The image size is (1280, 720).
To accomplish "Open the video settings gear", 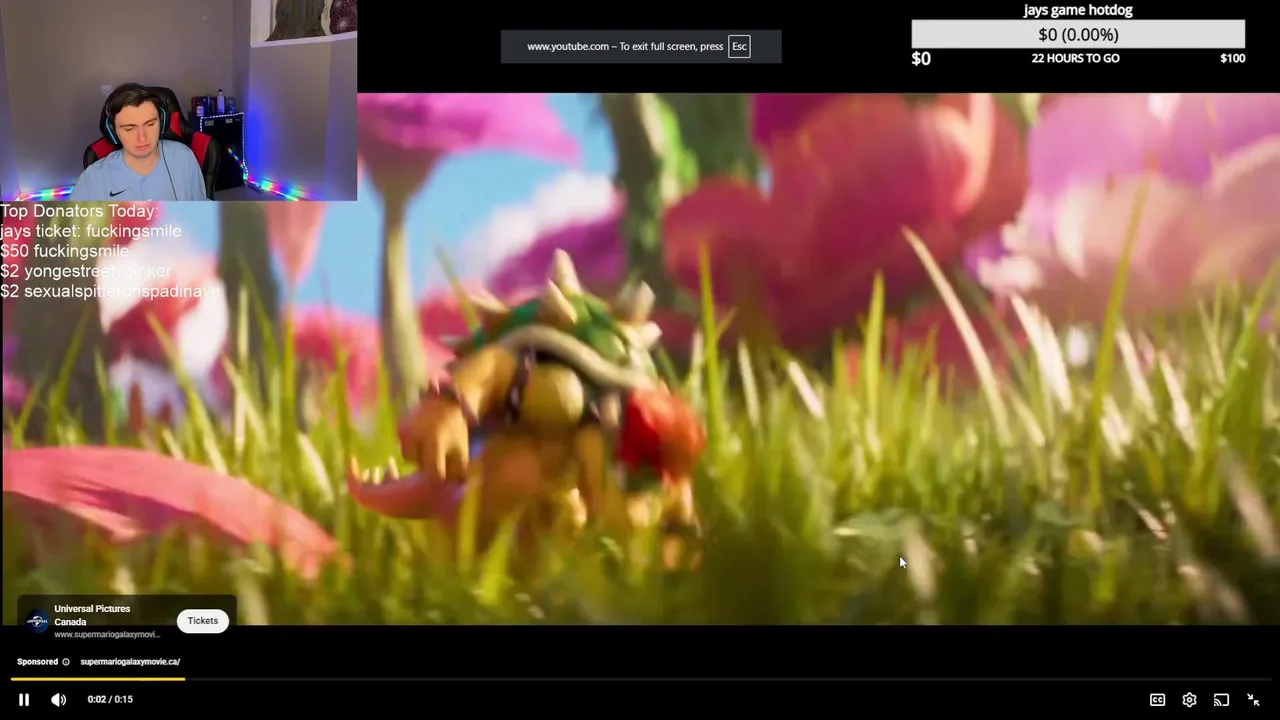I will [x=1189, y=700].
